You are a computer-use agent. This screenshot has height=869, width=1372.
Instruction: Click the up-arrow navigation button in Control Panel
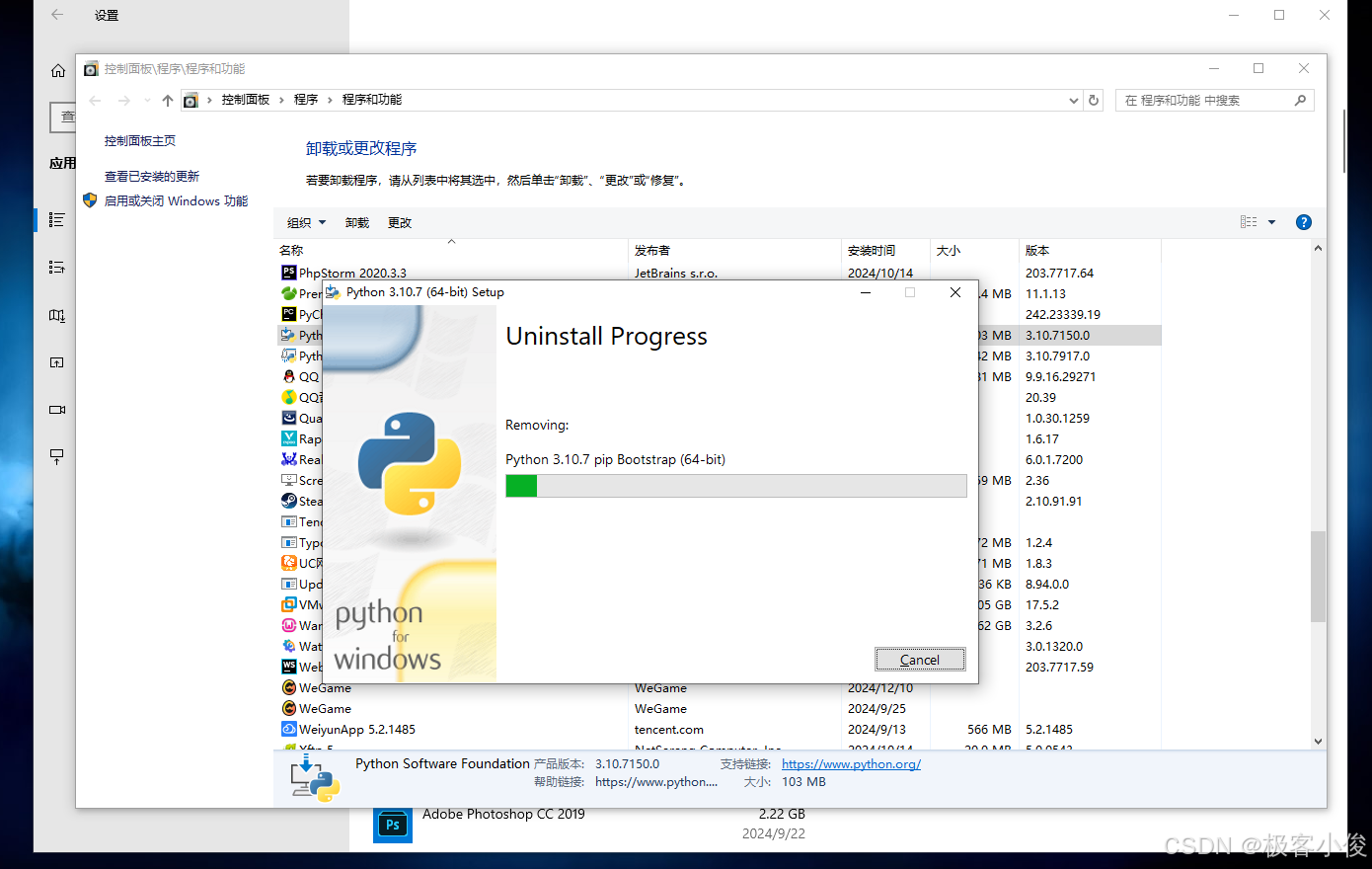point(168,100)
